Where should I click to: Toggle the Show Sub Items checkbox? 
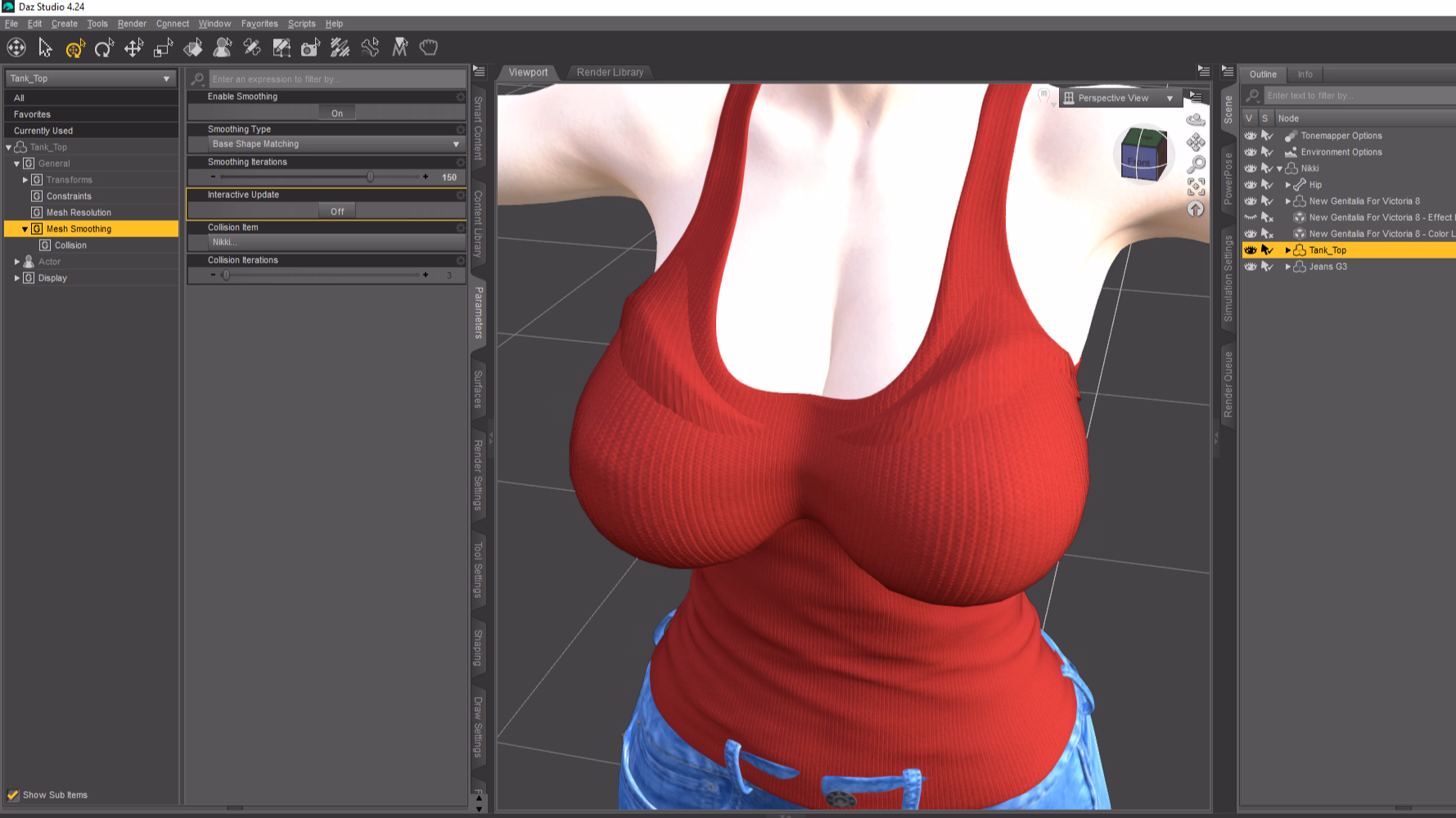13,795
